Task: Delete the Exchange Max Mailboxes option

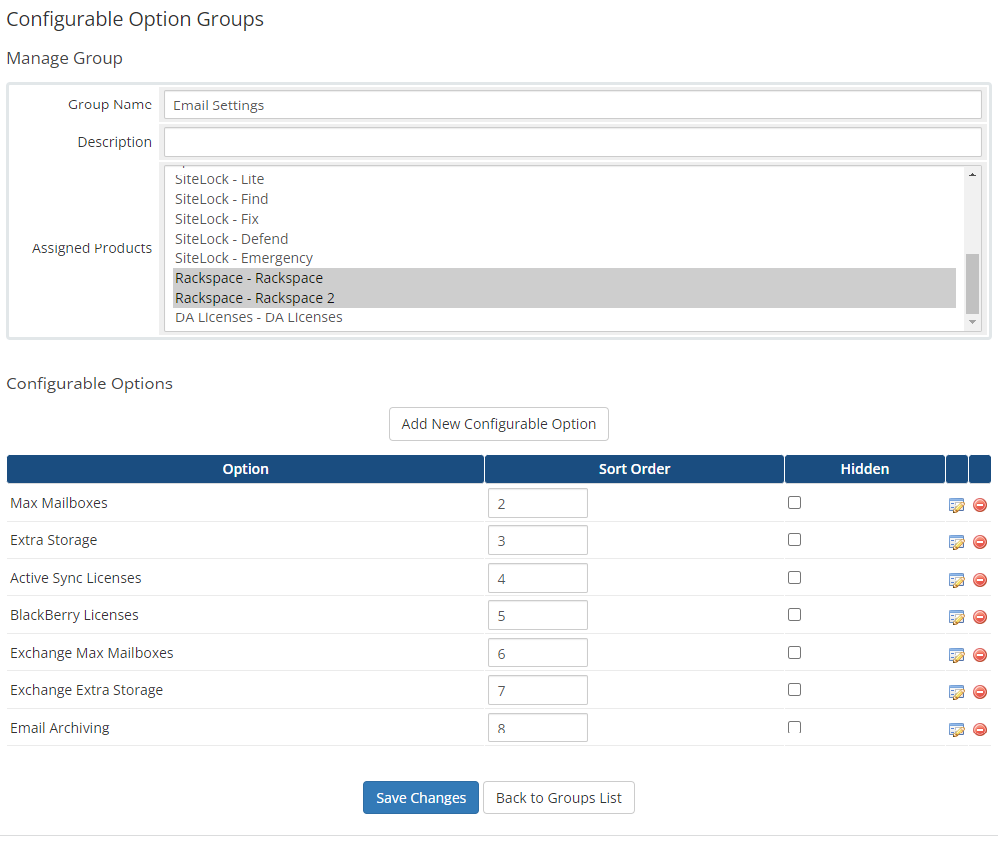Action: click(980, 655)
